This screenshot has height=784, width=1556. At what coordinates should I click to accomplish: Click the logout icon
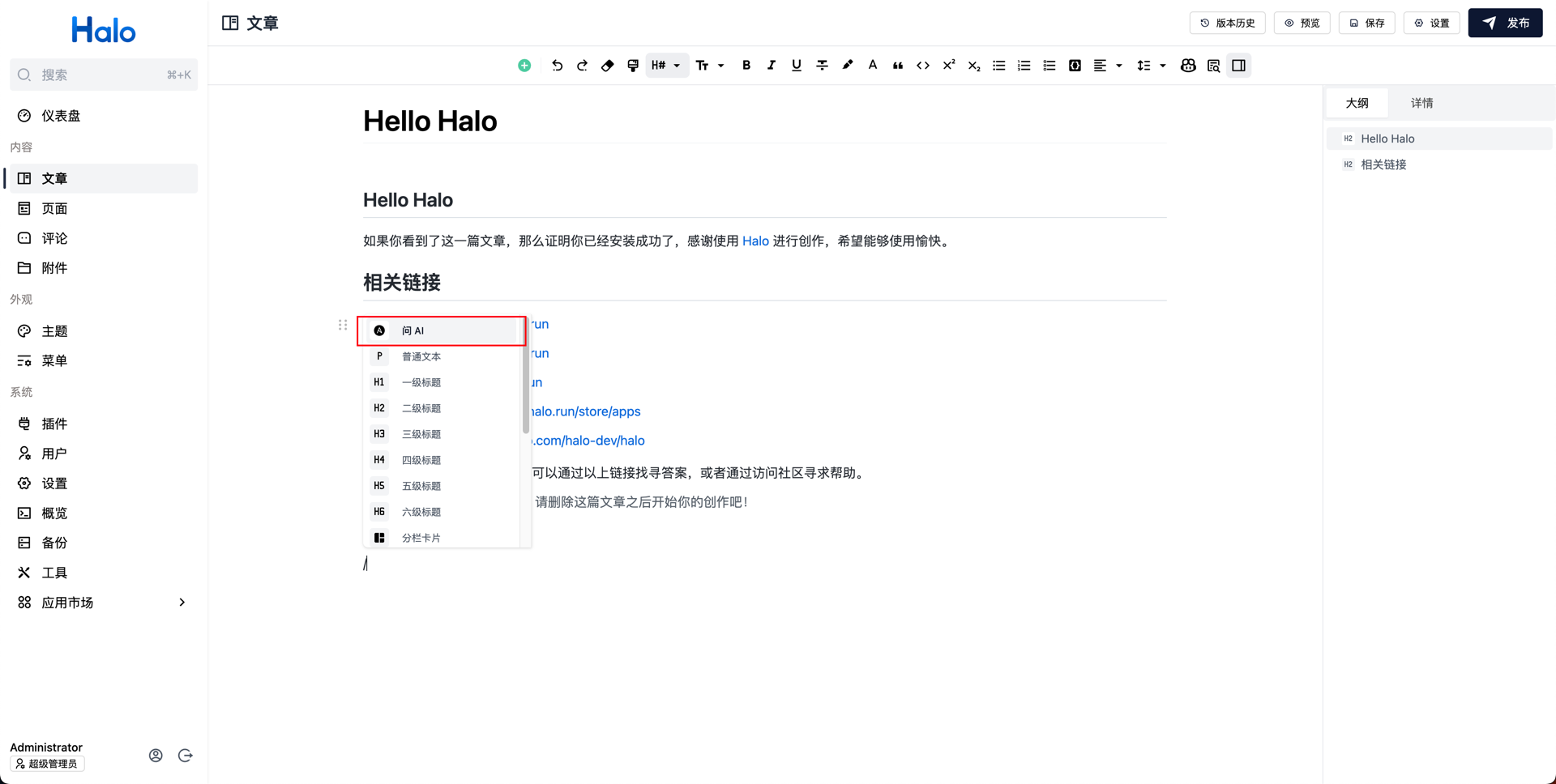click(186, 756)
